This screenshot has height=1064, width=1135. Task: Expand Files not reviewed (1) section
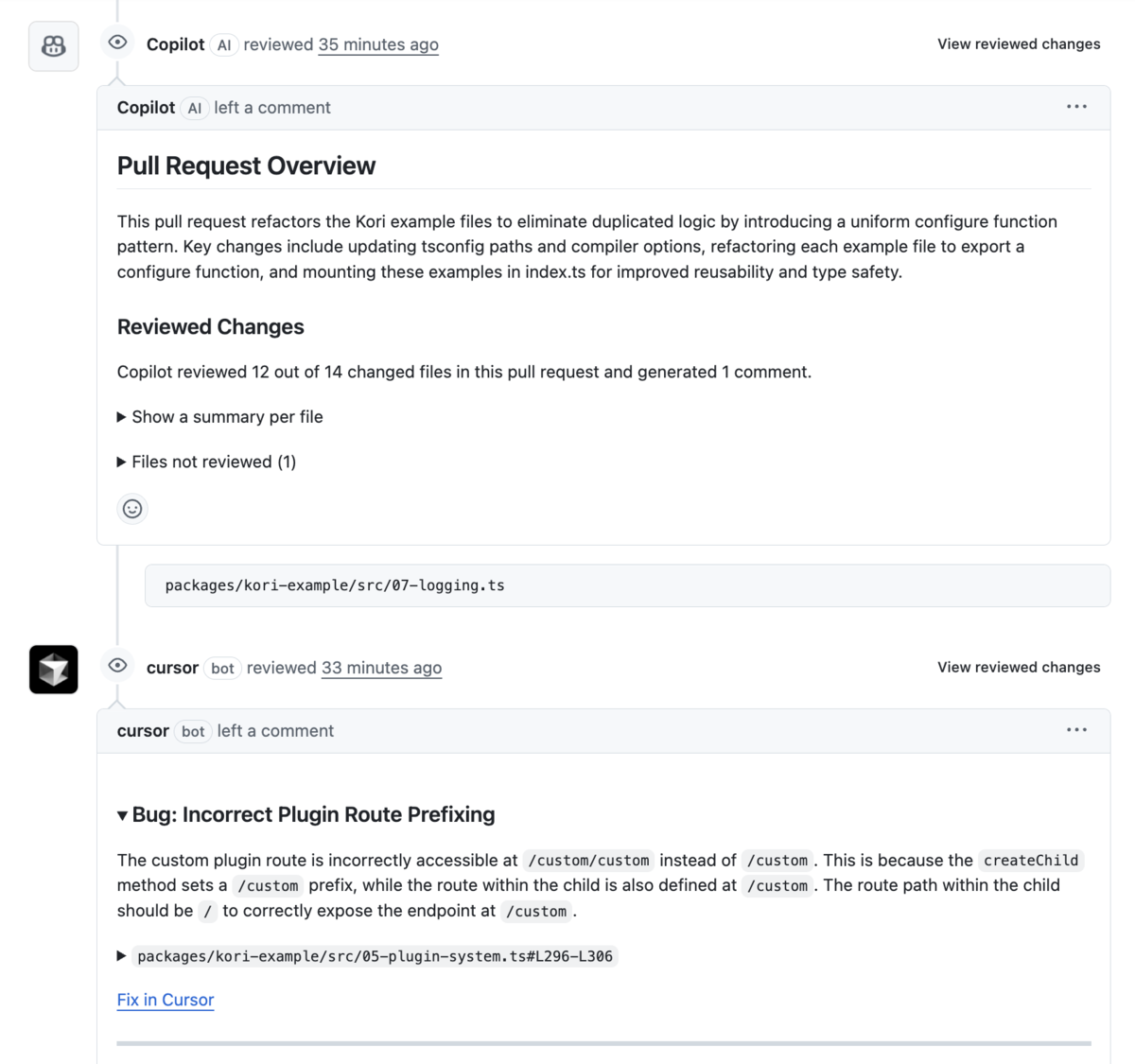pos(207,462)
